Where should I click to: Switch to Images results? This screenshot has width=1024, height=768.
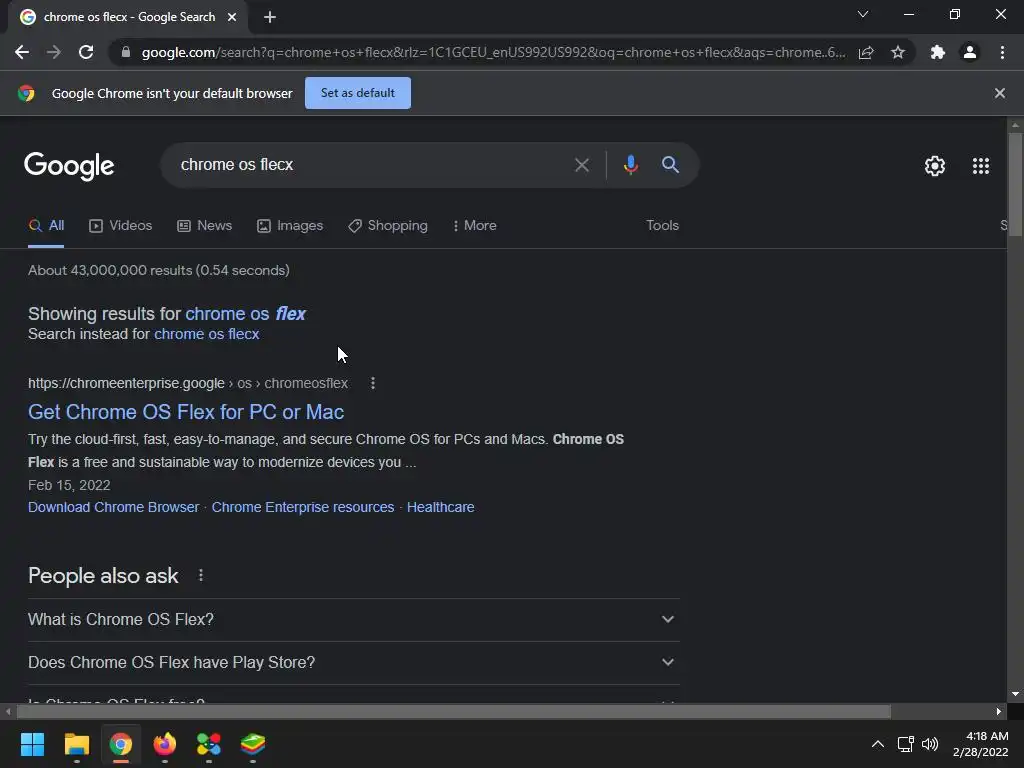point(290,226)
